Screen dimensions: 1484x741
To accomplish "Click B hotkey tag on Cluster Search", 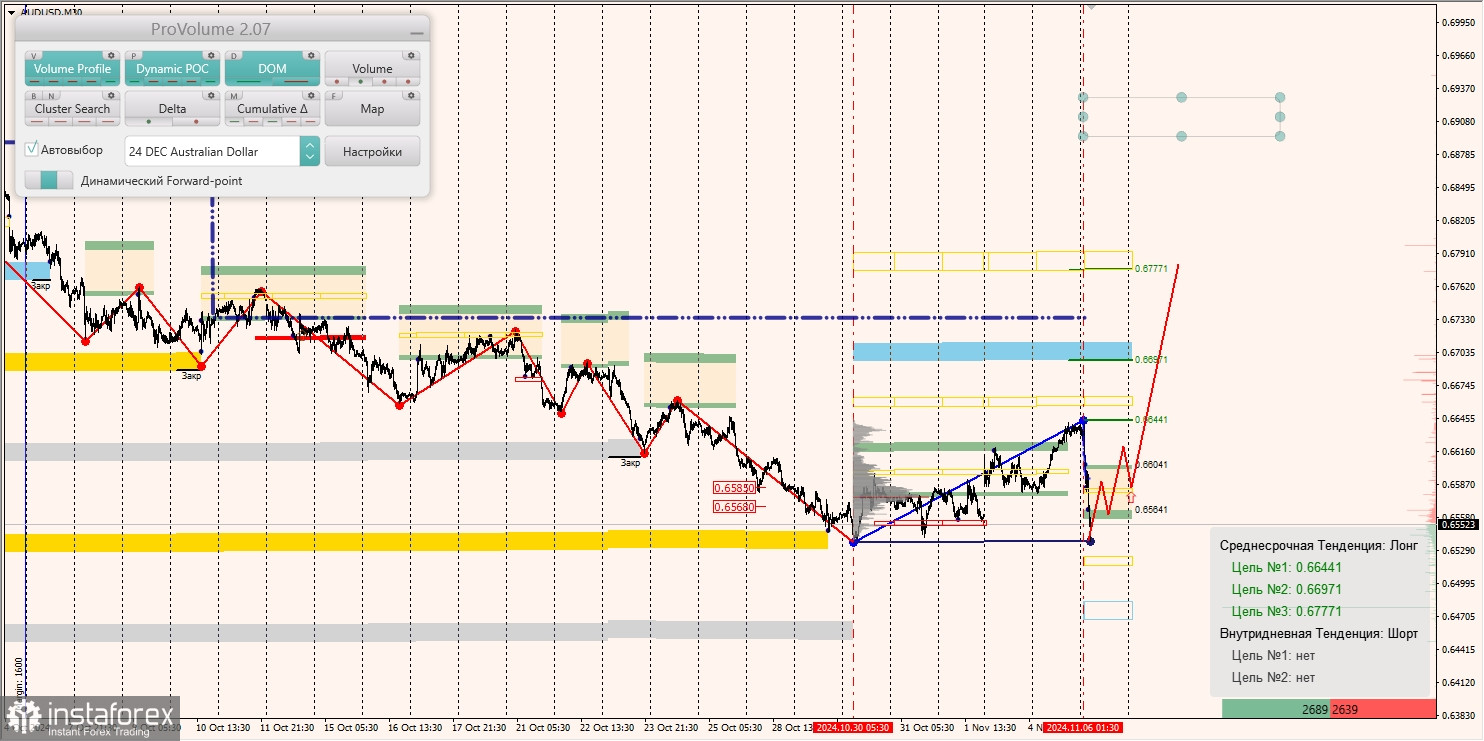I will tap(34, 95).
